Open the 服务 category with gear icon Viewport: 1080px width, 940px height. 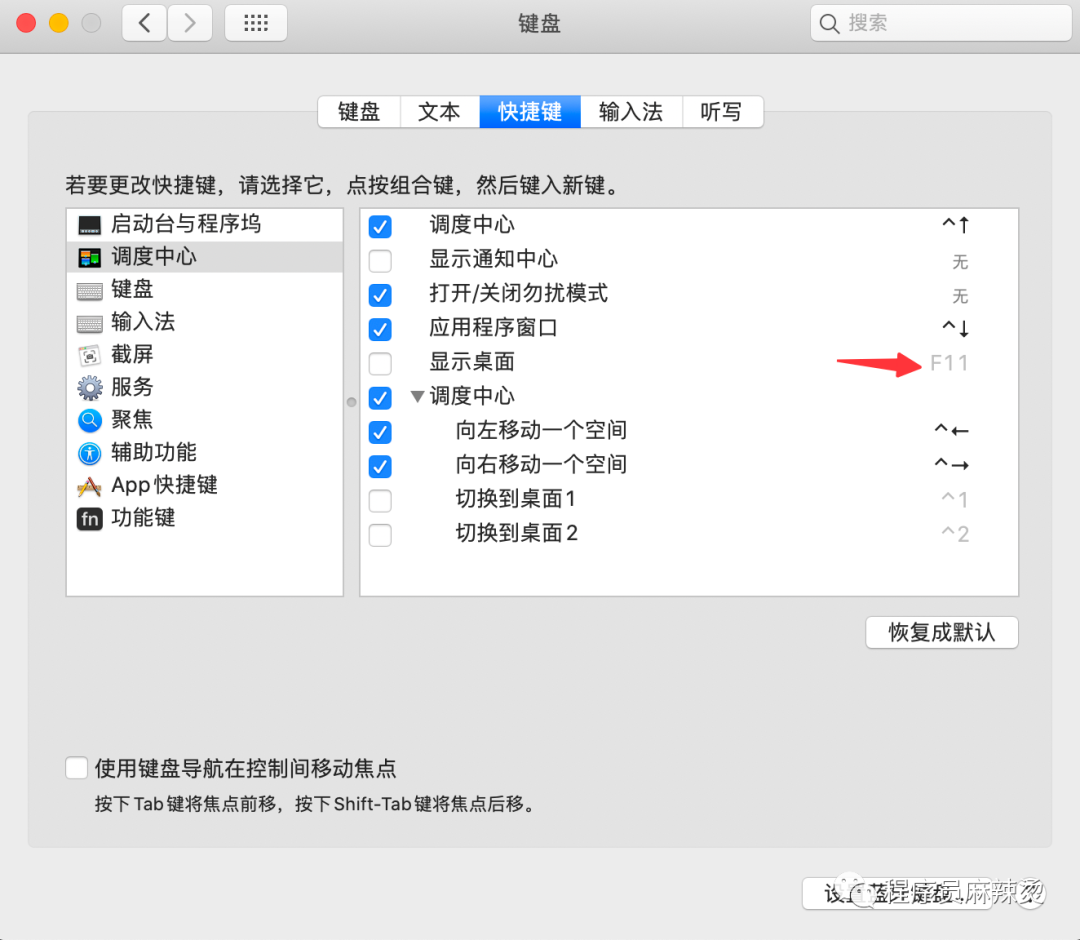(x=88, y=387)
